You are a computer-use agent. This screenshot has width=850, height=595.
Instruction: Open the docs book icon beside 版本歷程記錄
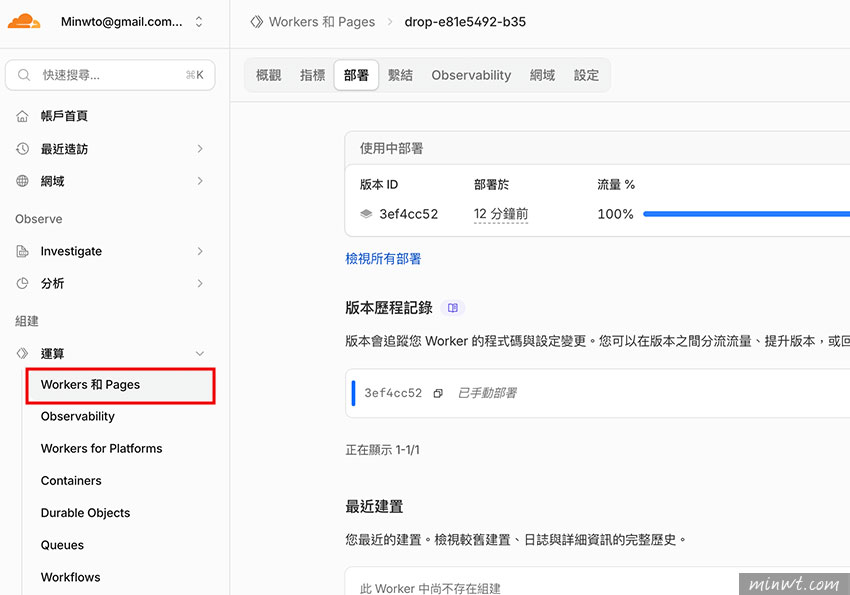tap(453, 308)
